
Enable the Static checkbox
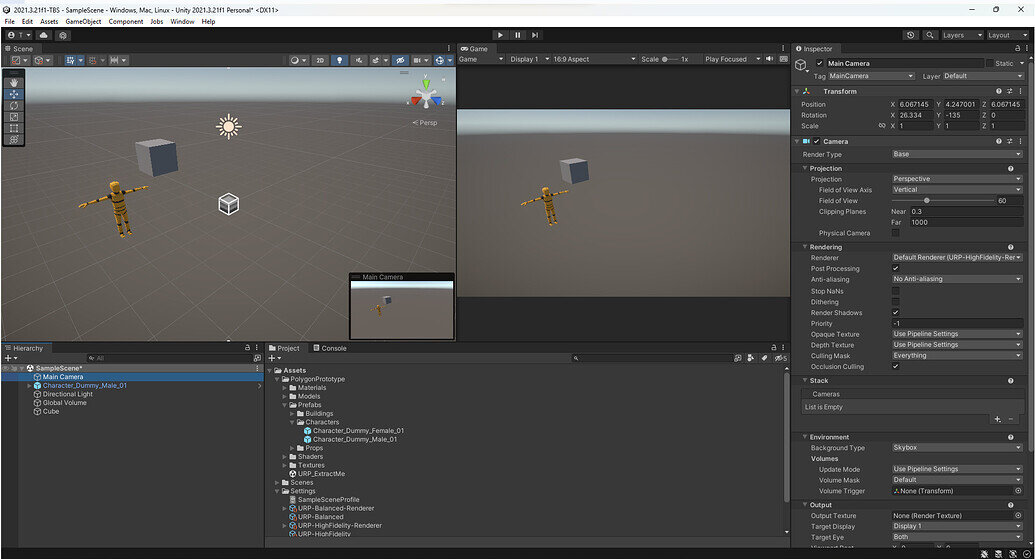[x=989, y=63]
